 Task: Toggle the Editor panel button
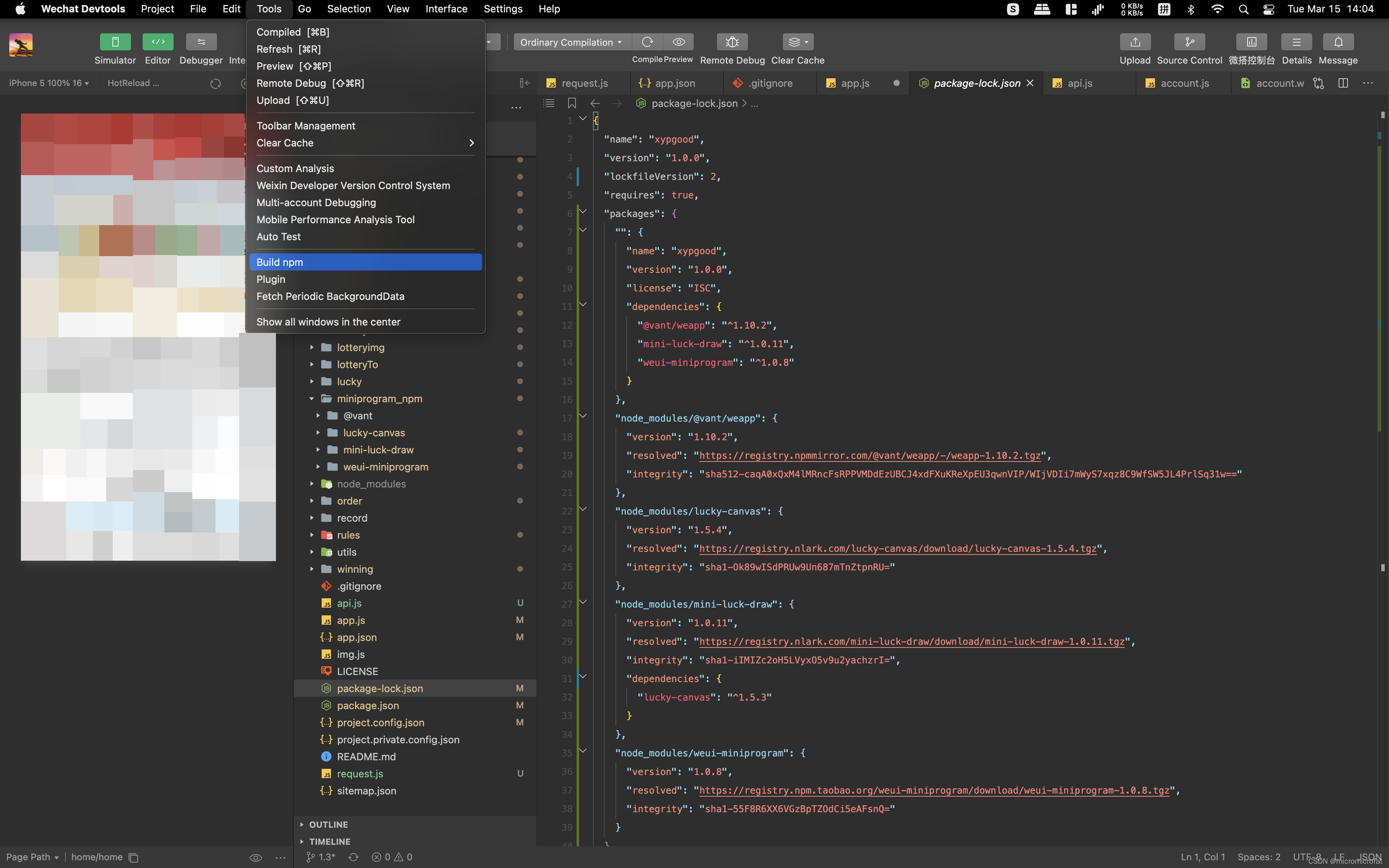(x=158, y=42)
